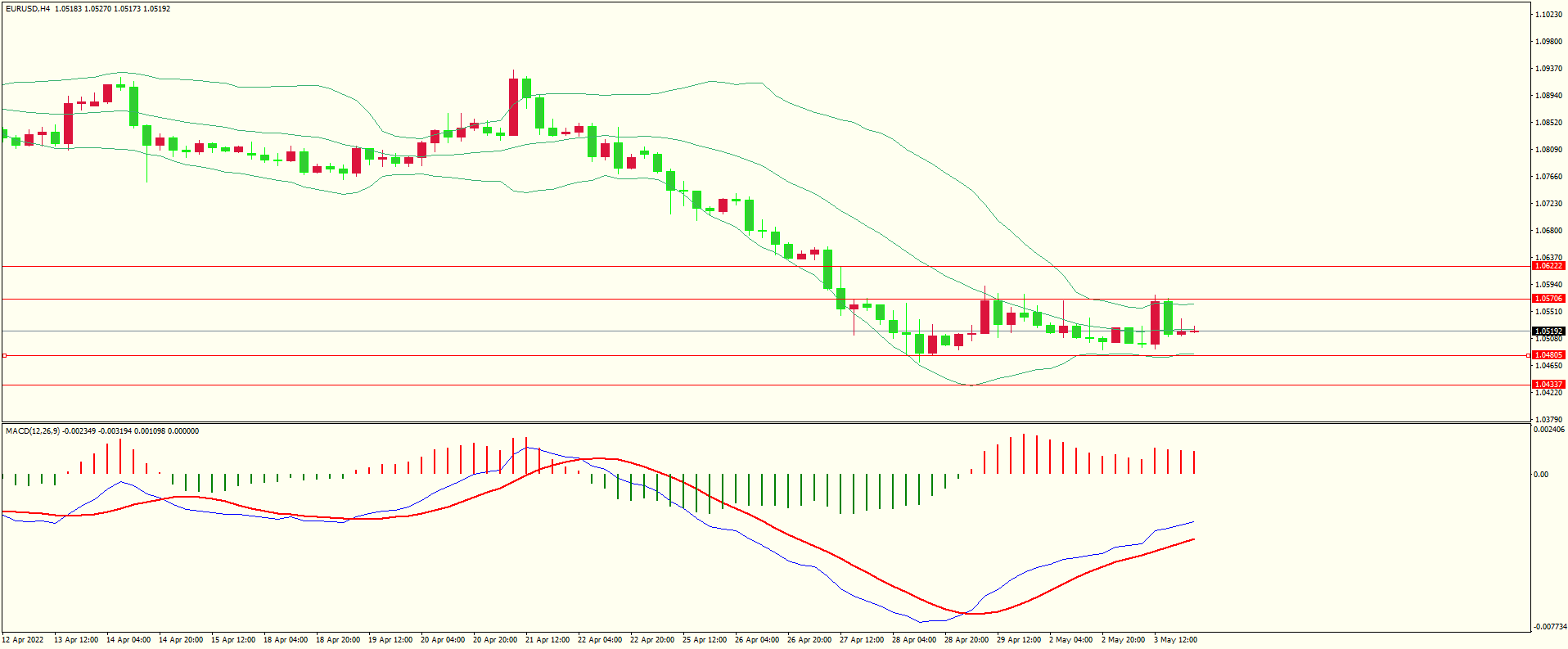Click the 1.08520 price scale label
This screenshot has width=1568, height=649.
[x=1549, y=123]
